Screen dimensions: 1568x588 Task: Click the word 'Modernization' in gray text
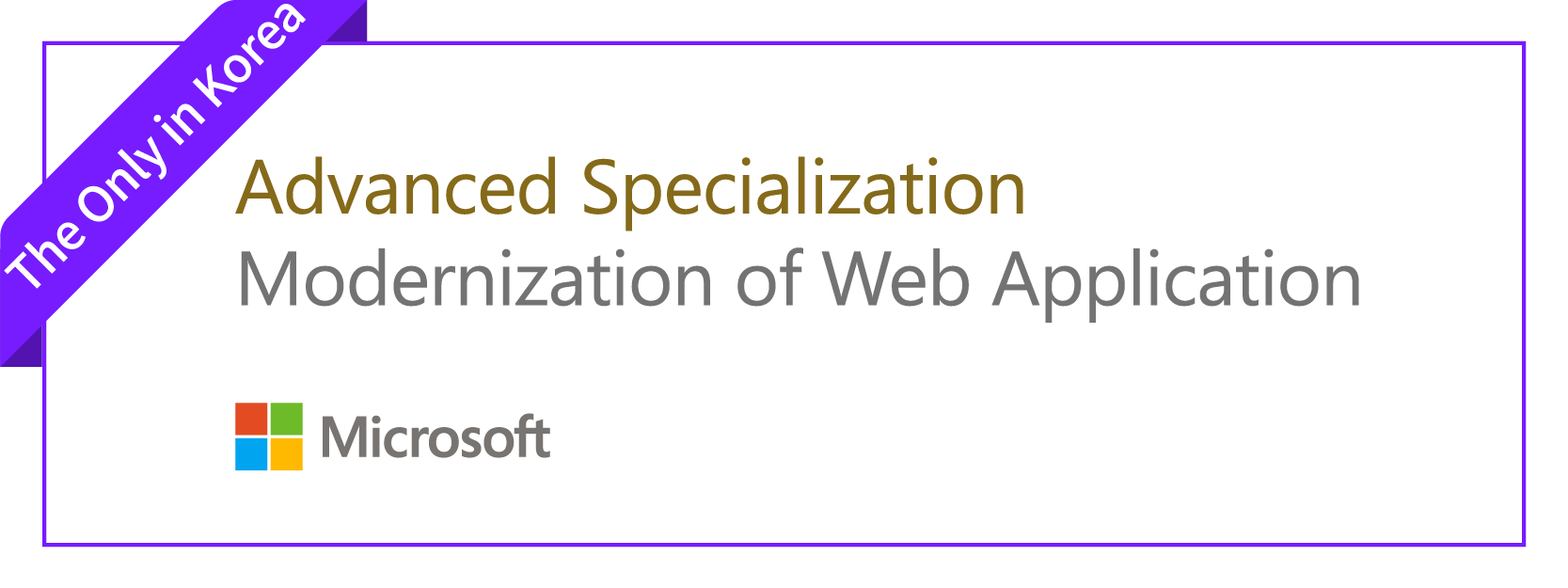pos(475,279)
